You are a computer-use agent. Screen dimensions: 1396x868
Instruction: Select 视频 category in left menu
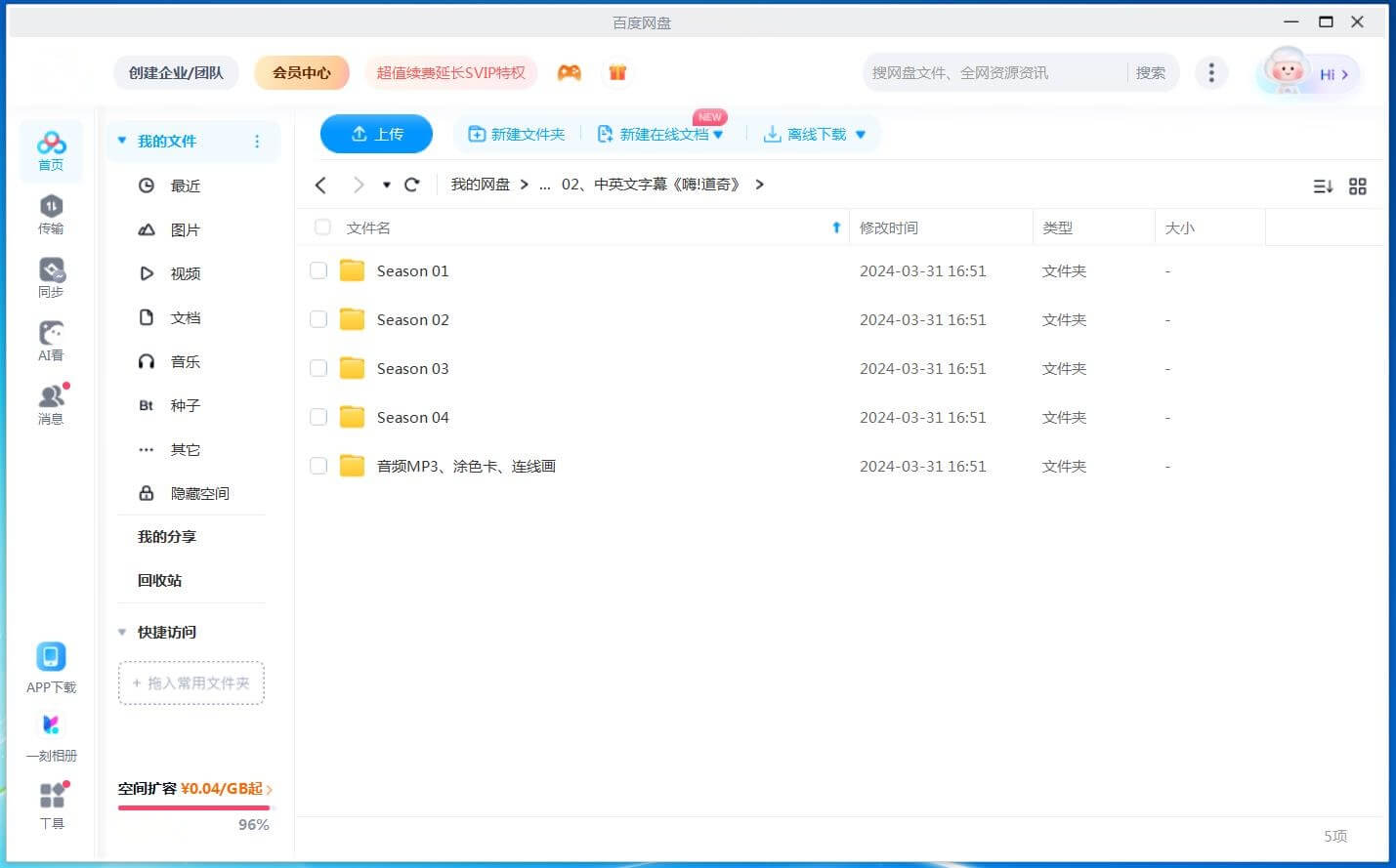point(185,273)
